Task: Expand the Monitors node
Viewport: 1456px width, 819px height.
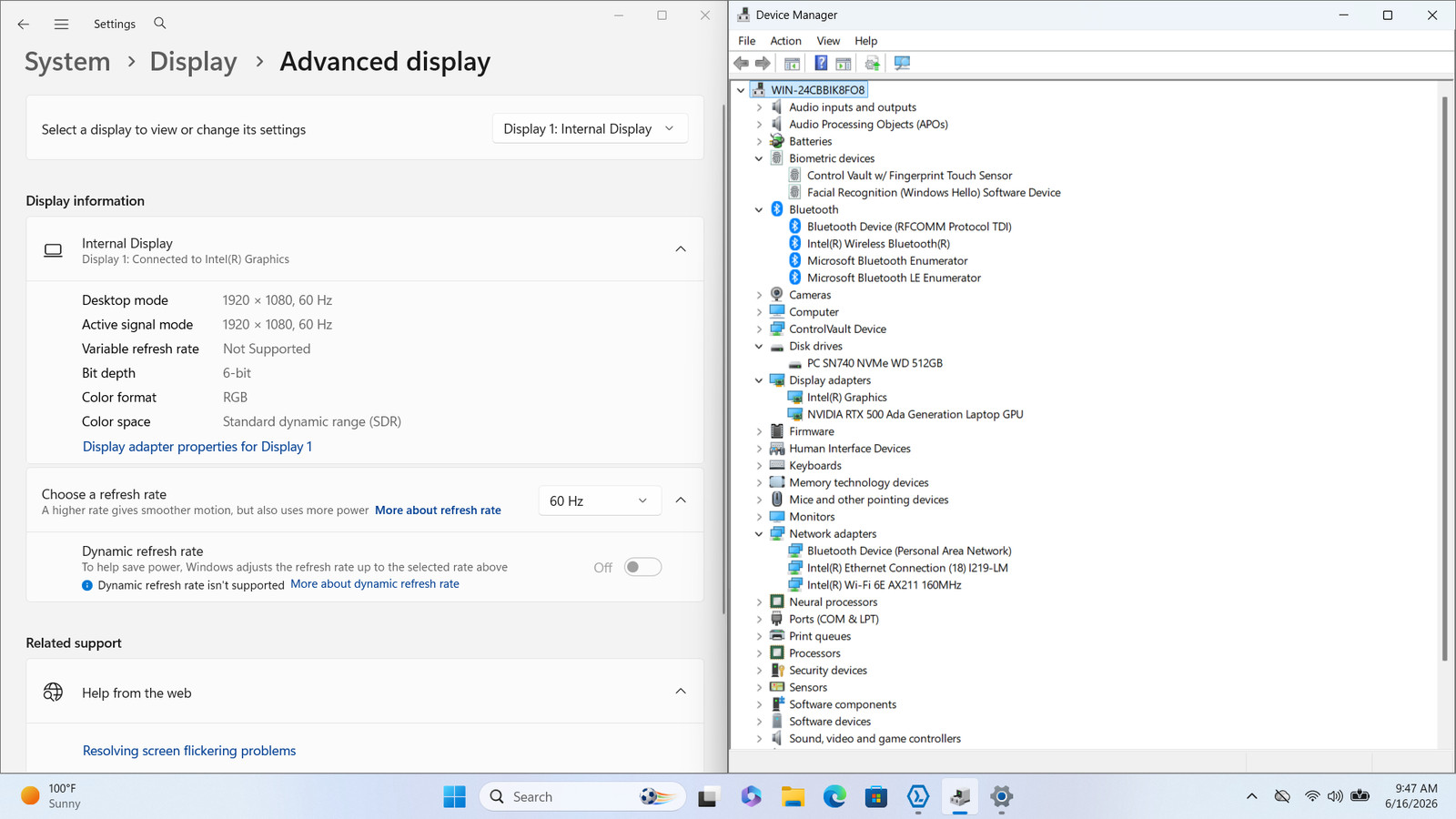Action: pos(759,517)
